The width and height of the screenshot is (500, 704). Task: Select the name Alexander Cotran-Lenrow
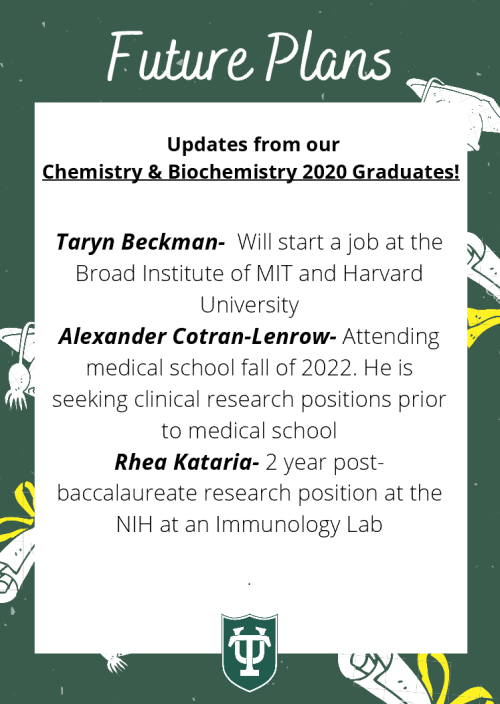point(197,336)
